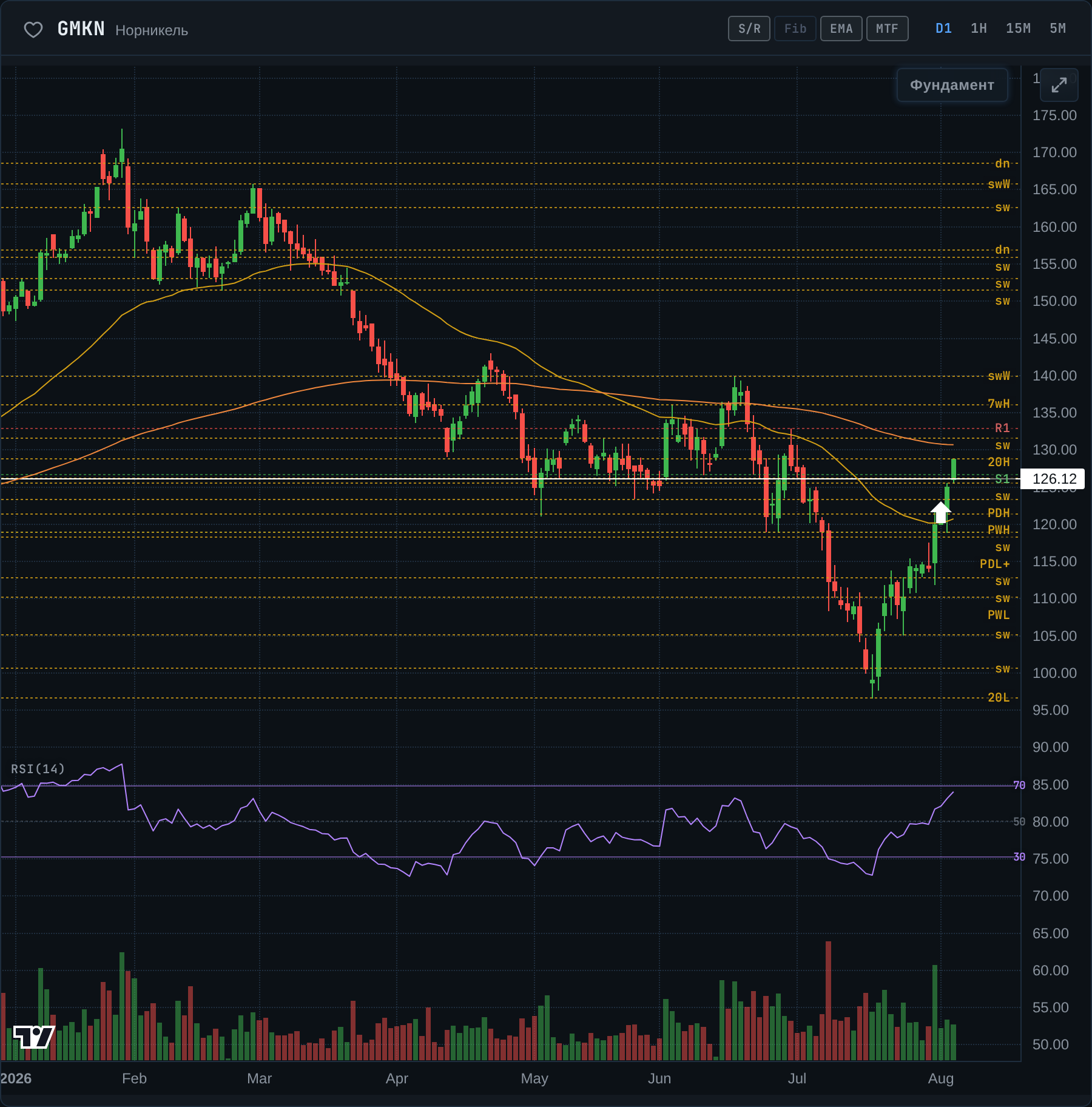Click the GMKN ticker symbol

pyautogui.click(x=81, y=29)
